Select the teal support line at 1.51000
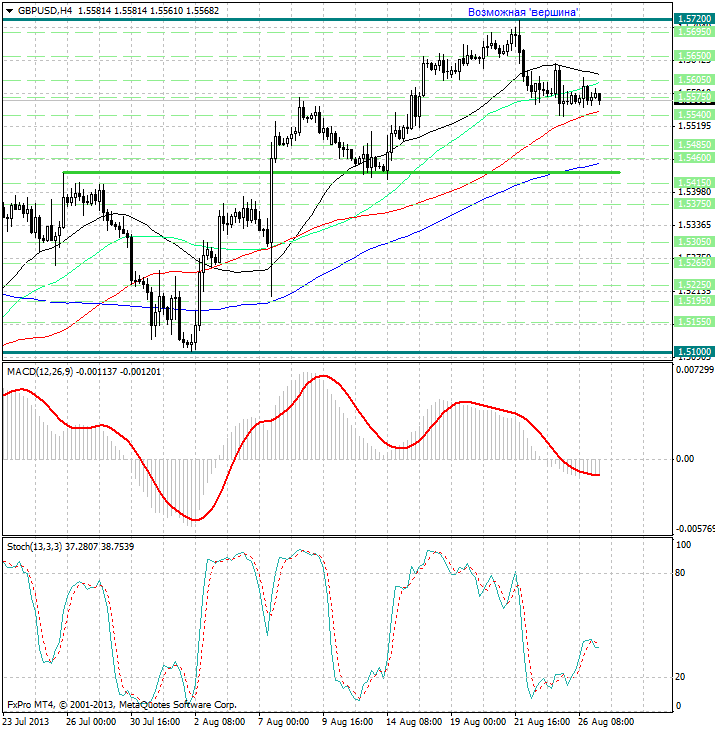Image resolution: width=715 pixels, height=730 pixels. coord(337,353)
